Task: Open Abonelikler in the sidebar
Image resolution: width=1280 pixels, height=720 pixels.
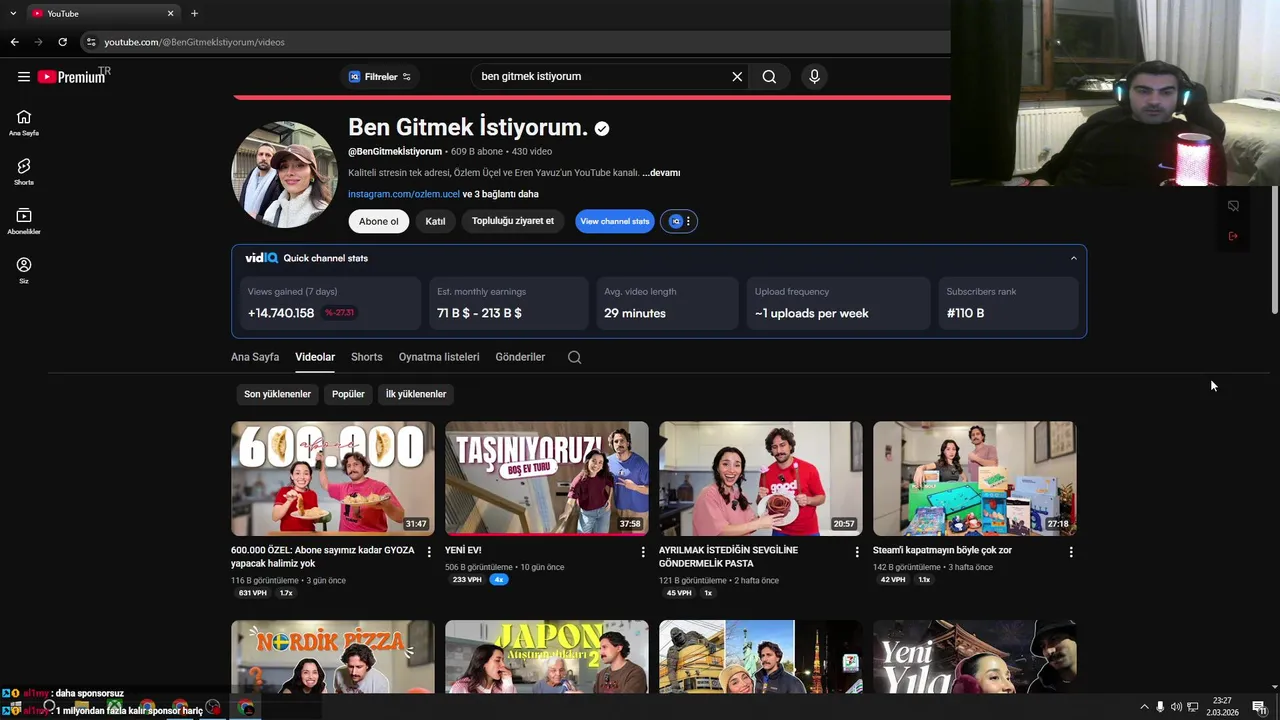Action: click(24, 221)
